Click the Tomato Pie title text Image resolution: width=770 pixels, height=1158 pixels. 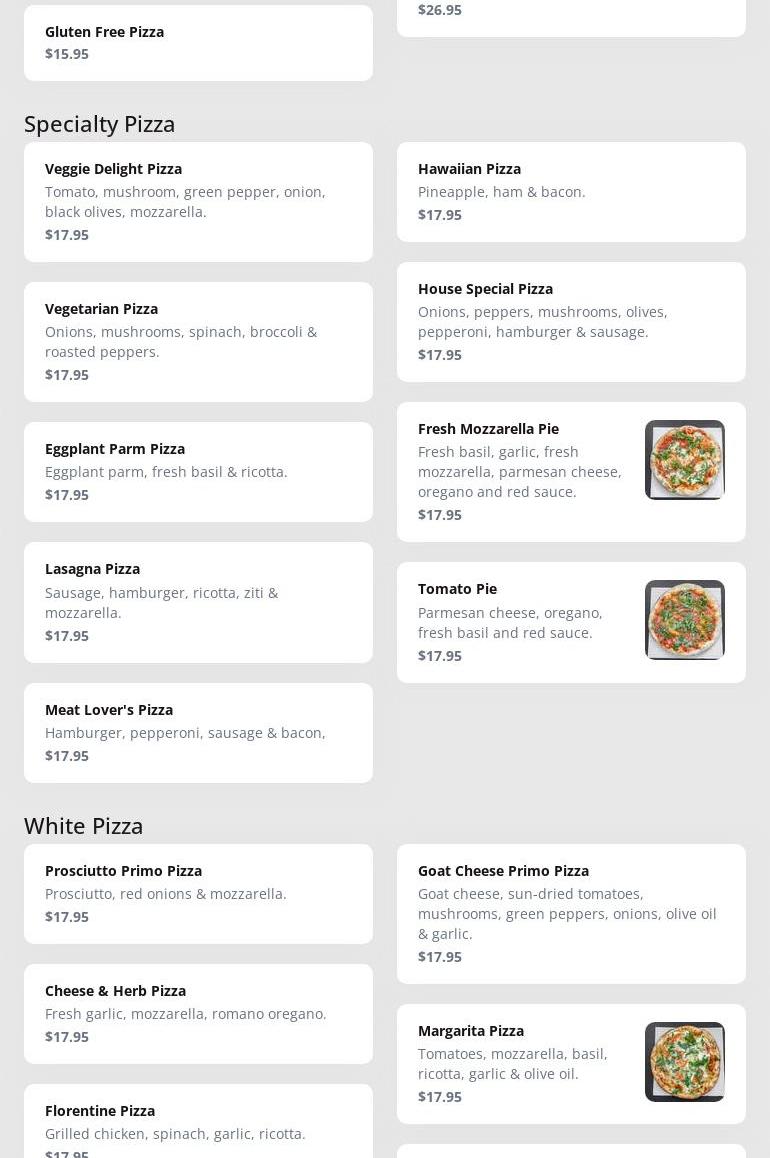457,589
